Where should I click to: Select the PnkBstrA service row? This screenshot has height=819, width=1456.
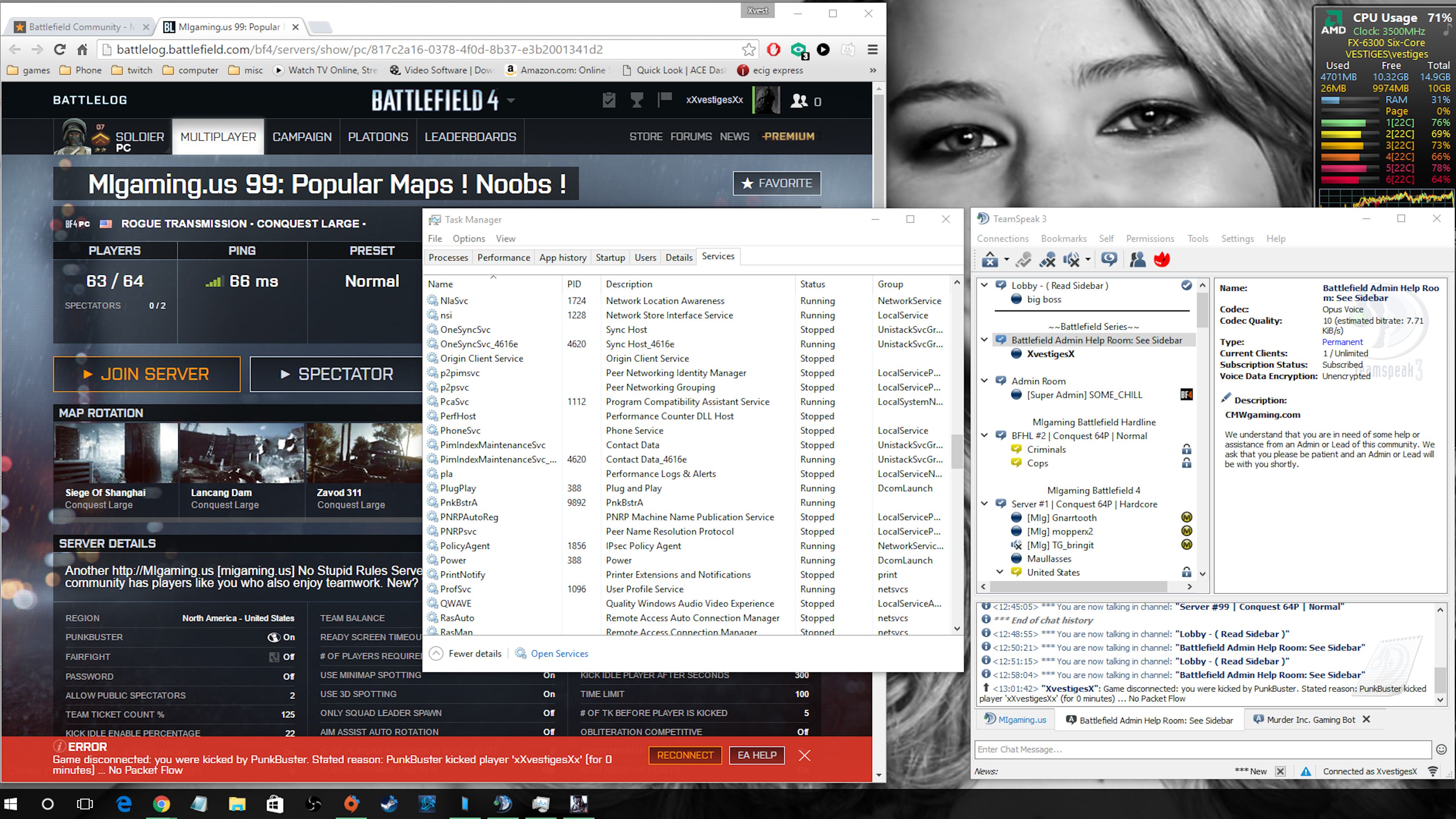[x=687, y=502]
